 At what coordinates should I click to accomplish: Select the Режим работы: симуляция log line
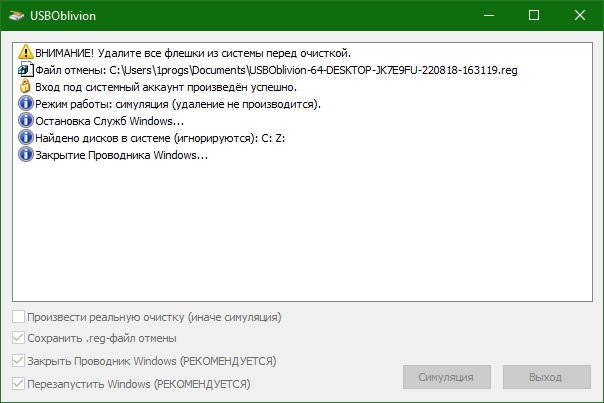178,104
